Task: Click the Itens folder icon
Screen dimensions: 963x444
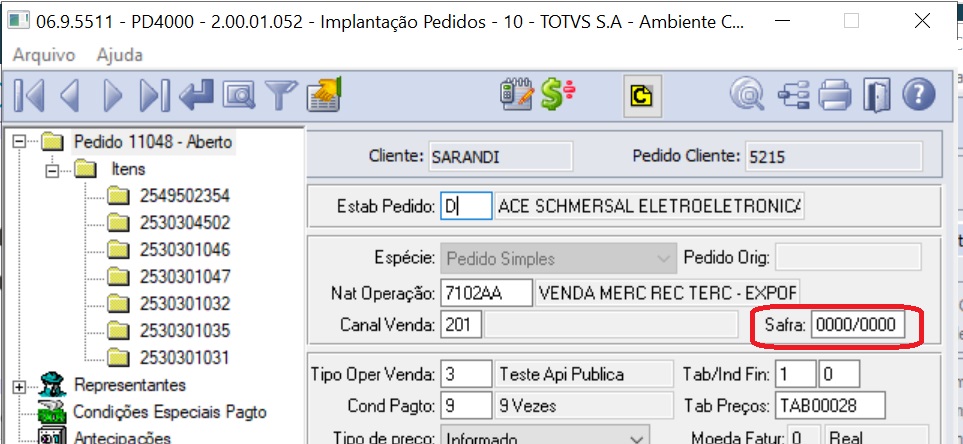Action: coord(85,169)
